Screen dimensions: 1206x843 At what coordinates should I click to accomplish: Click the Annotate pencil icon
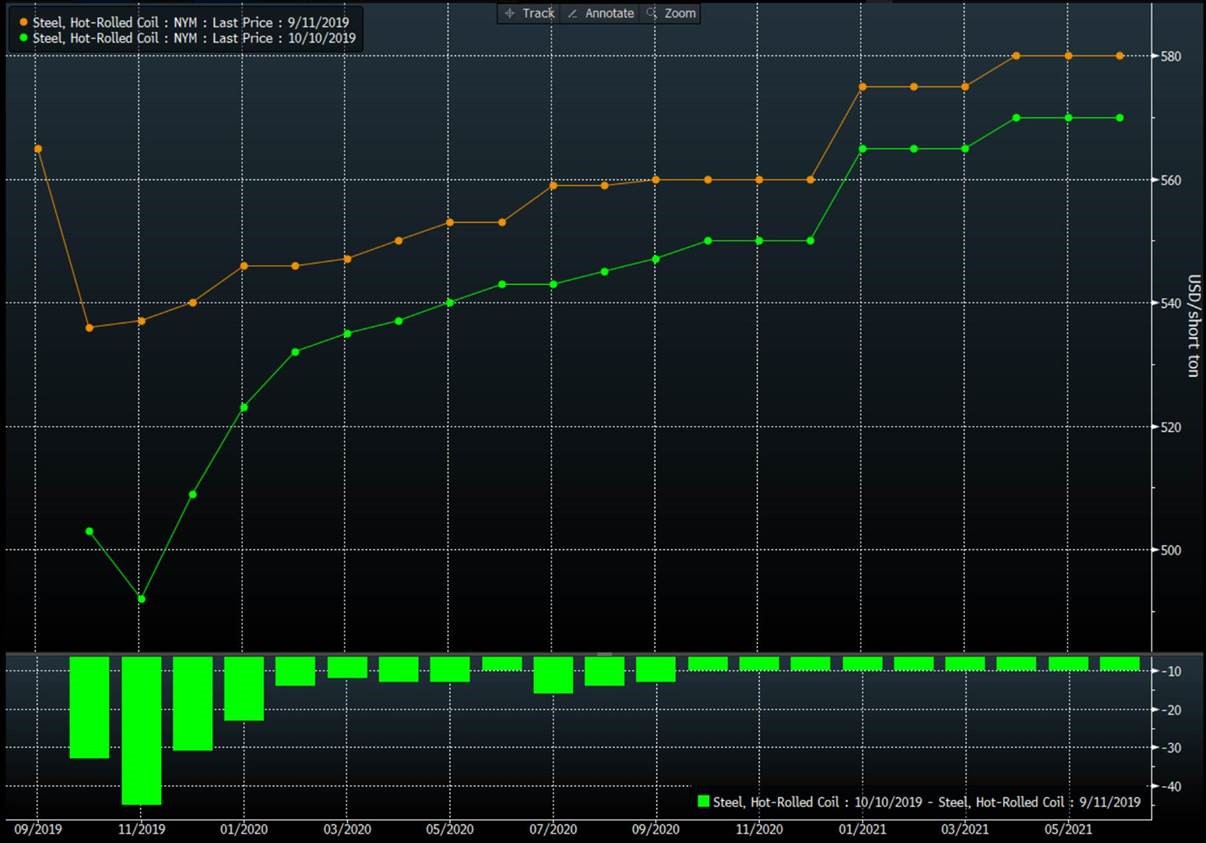(573, 13)
